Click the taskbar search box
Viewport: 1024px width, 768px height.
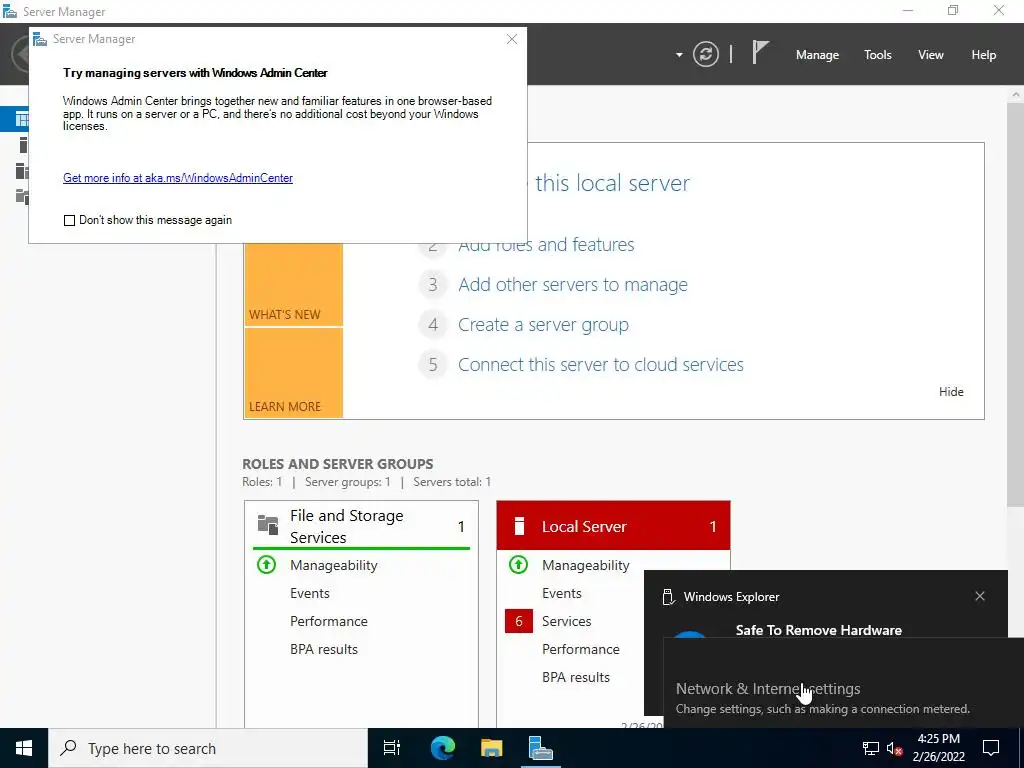point(208,748)
